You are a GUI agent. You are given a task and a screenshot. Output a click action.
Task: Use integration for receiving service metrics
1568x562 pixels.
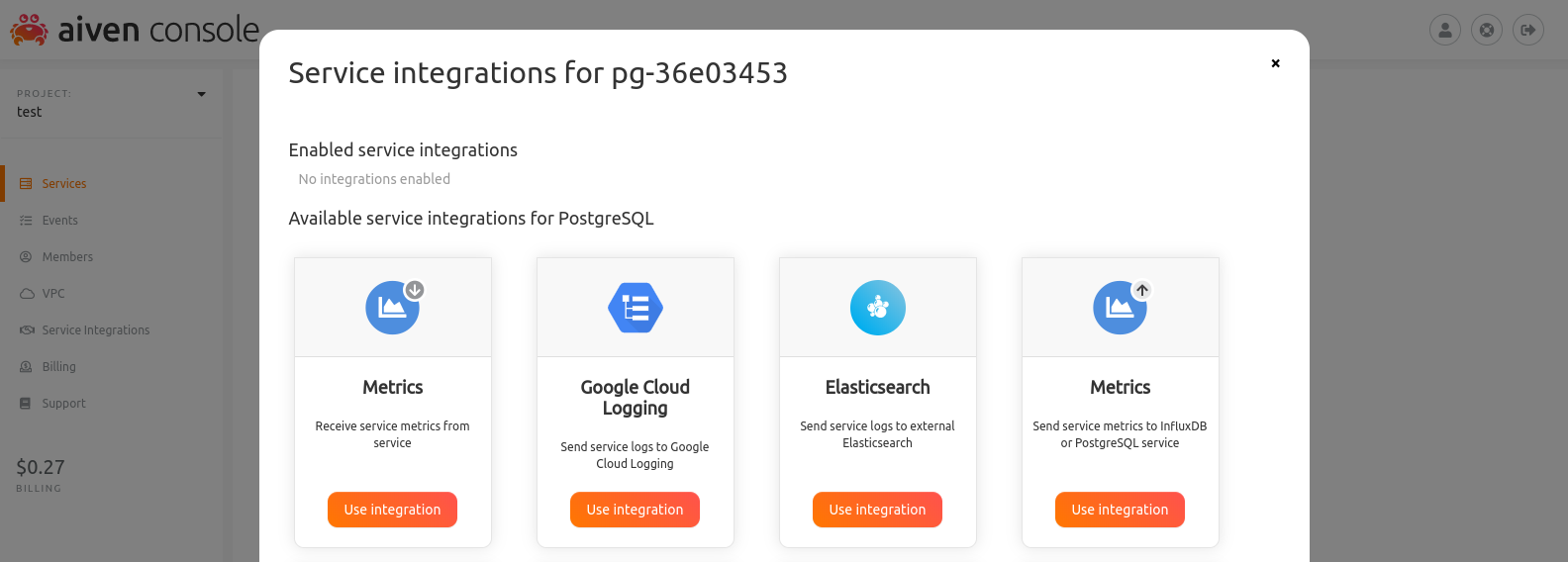(392, 510)
